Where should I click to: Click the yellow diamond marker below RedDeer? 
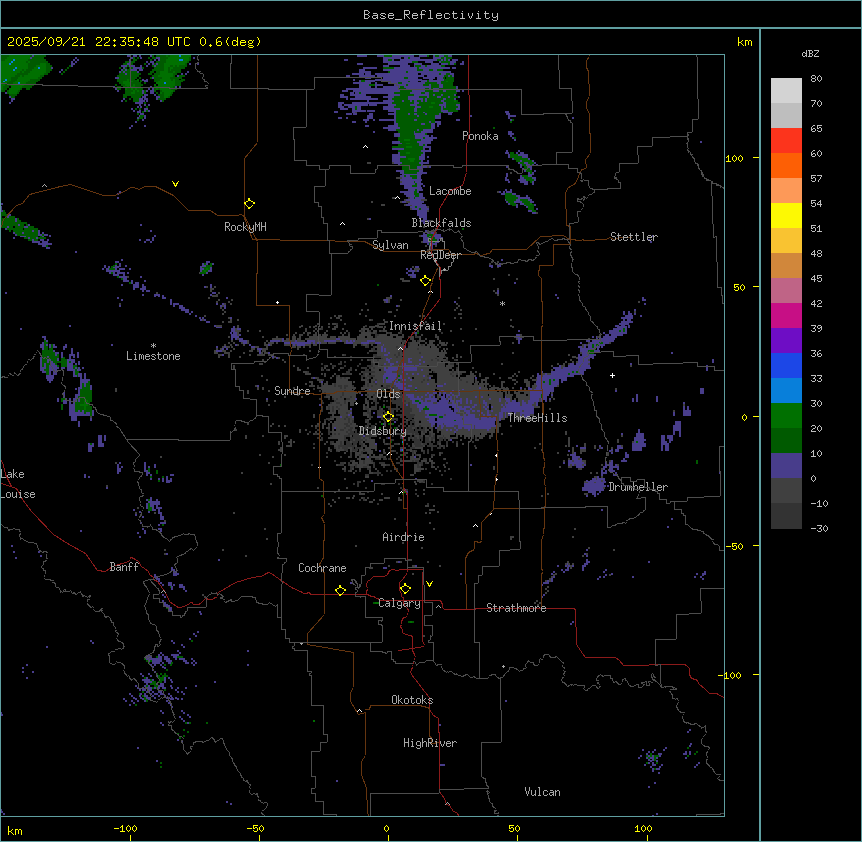click(x=425, y=281)
